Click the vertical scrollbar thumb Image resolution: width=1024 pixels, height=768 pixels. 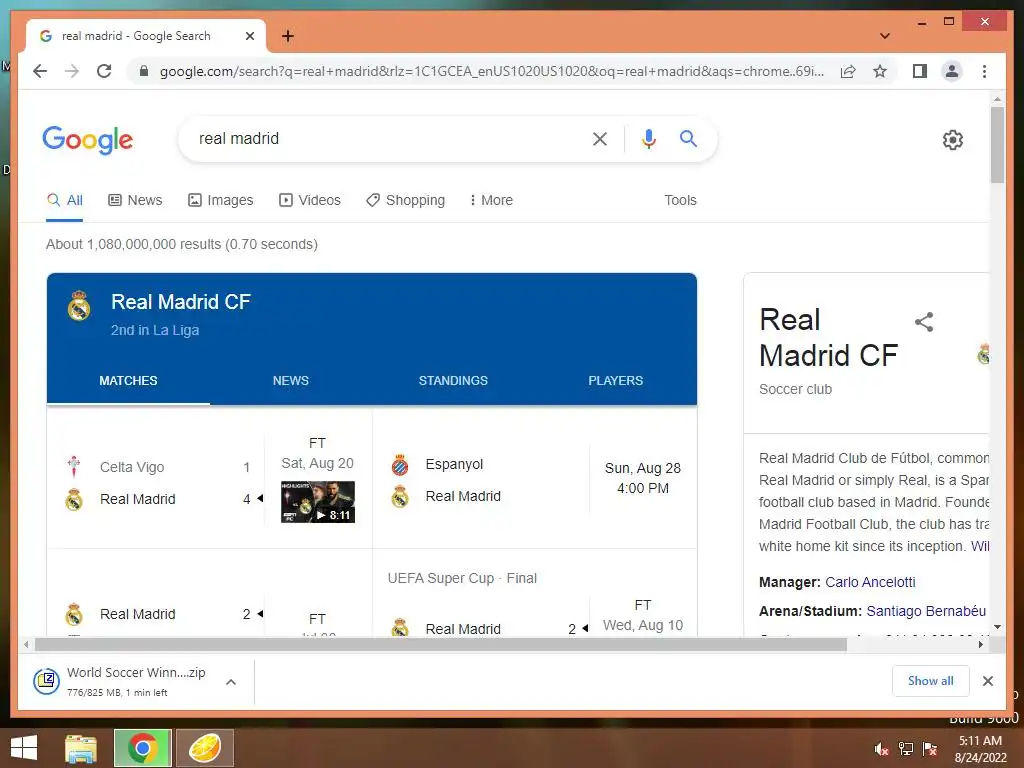[x=997, y=144]
